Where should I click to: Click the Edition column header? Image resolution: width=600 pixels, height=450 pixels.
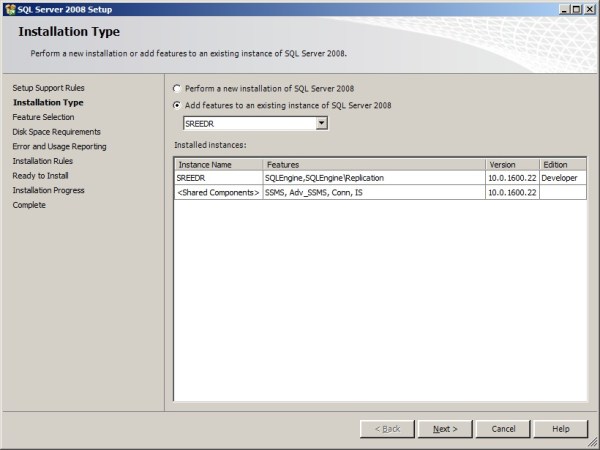(x=562, y=164)
